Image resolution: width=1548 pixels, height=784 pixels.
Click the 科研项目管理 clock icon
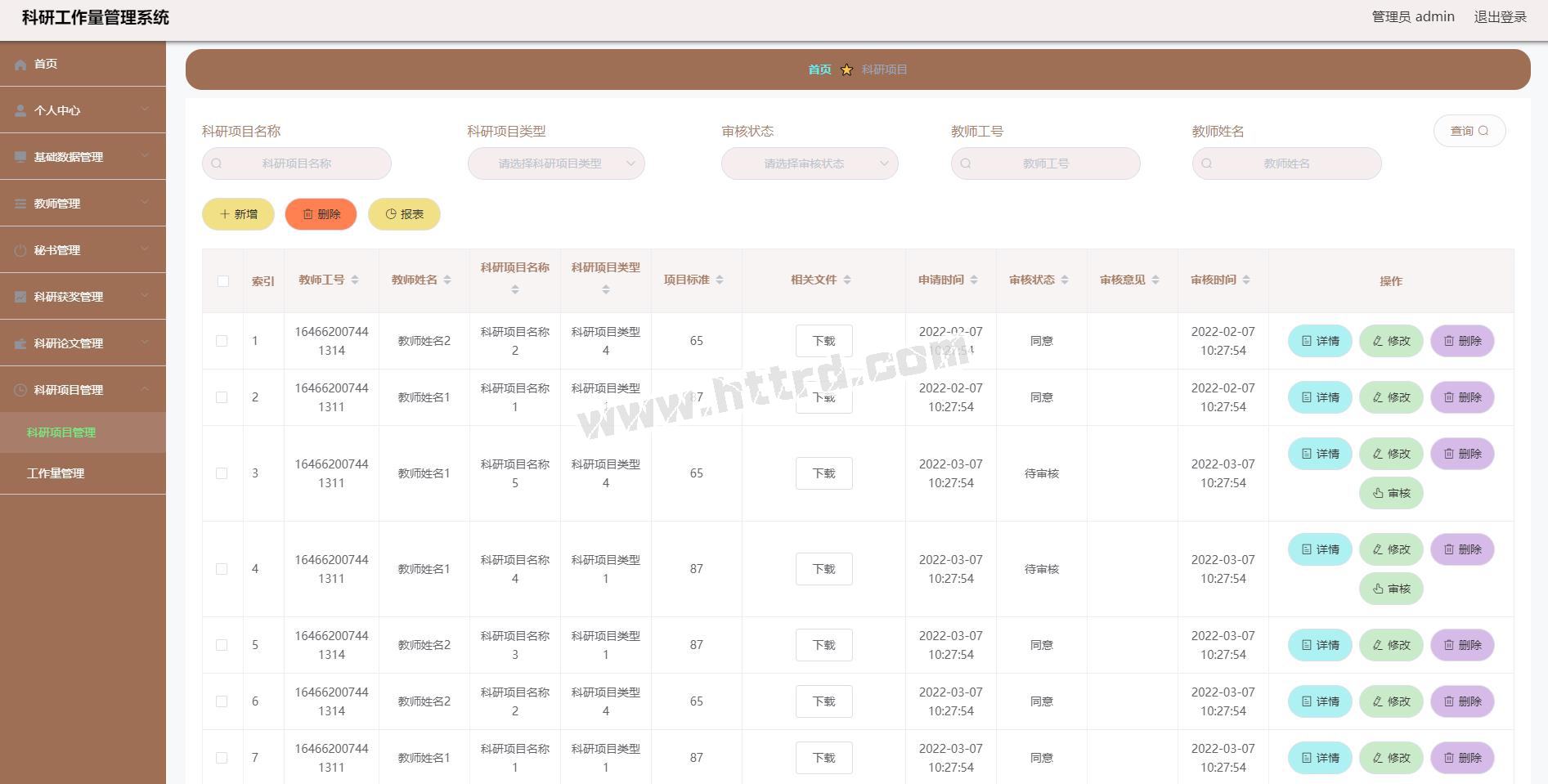20,390
